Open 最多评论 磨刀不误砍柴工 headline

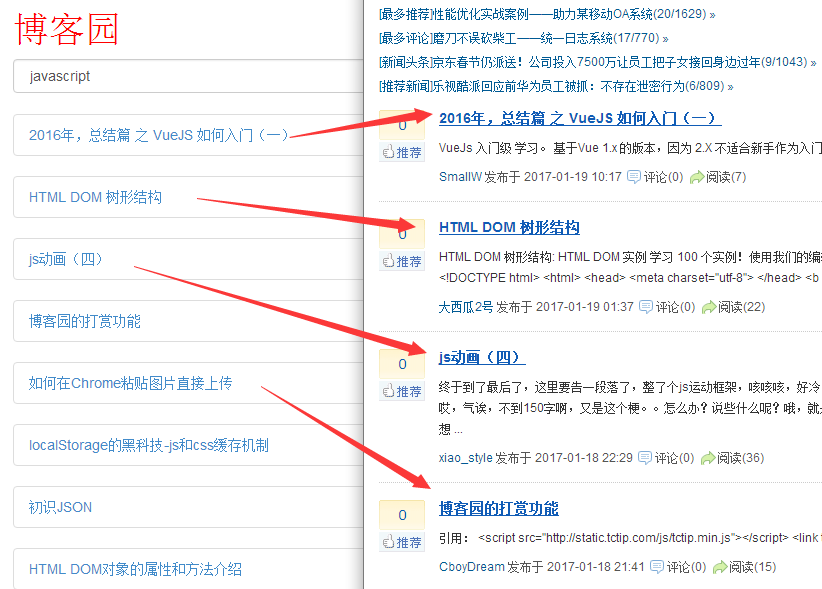point(523,38)
